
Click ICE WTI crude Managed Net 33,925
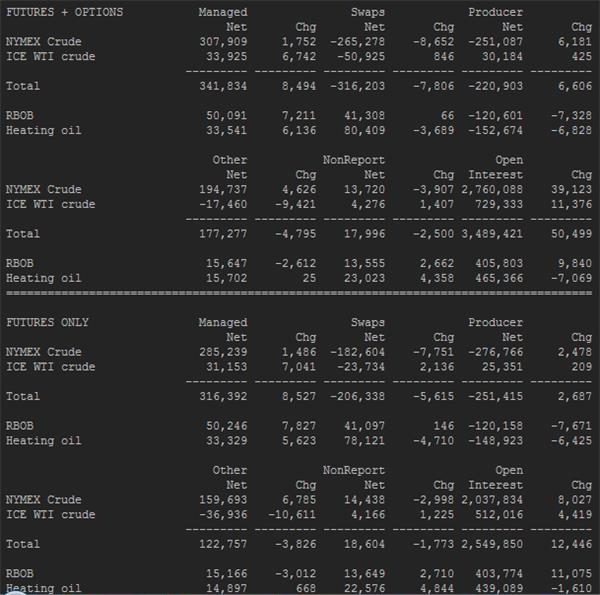click(x=227, y=57)
